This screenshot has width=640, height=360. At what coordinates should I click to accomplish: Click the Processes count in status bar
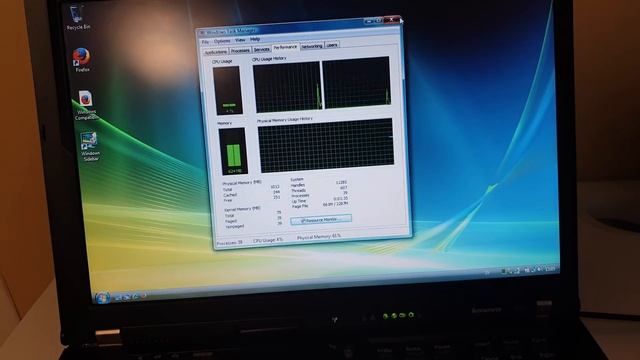coord(229,242)
